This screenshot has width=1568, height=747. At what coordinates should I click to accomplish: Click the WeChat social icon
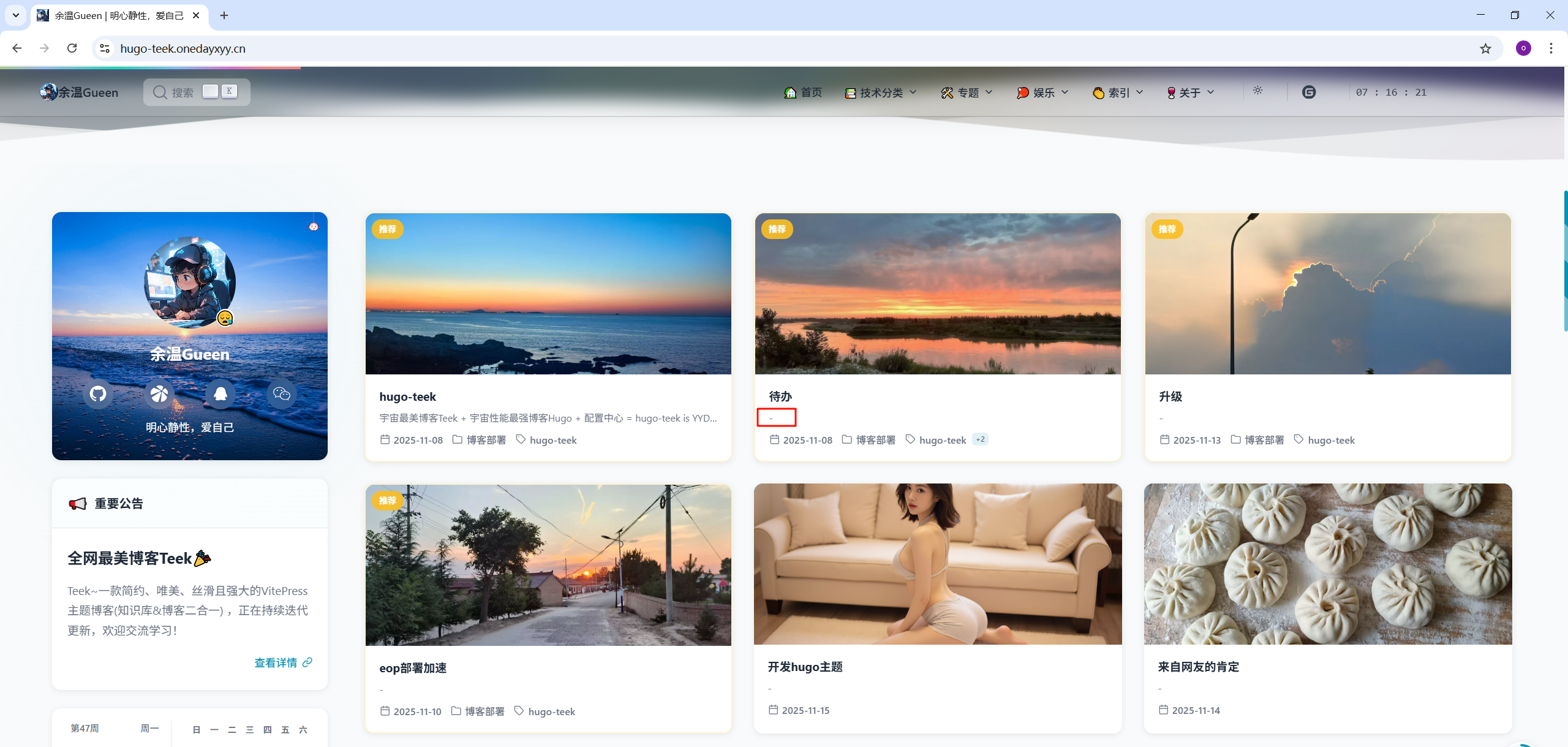point(282,393)
